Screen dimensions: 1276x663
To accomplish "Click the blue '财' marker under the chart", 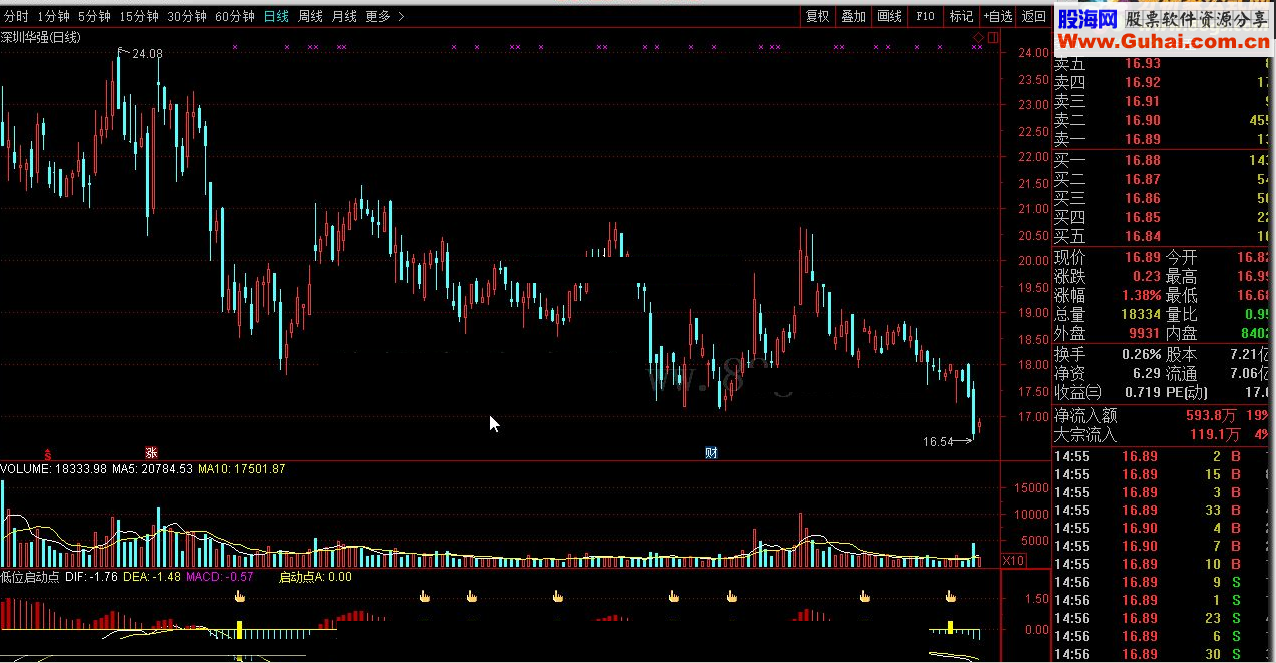I will (711, 452).
